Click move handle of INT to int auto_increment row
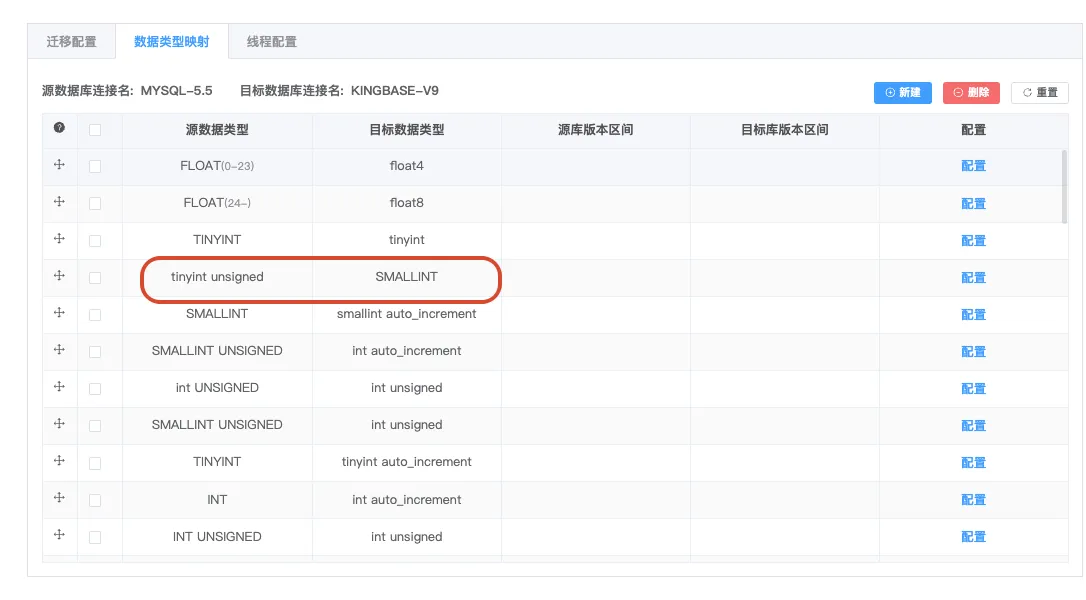The width and height of the screenshot is (1086, 600). (60, 498)
